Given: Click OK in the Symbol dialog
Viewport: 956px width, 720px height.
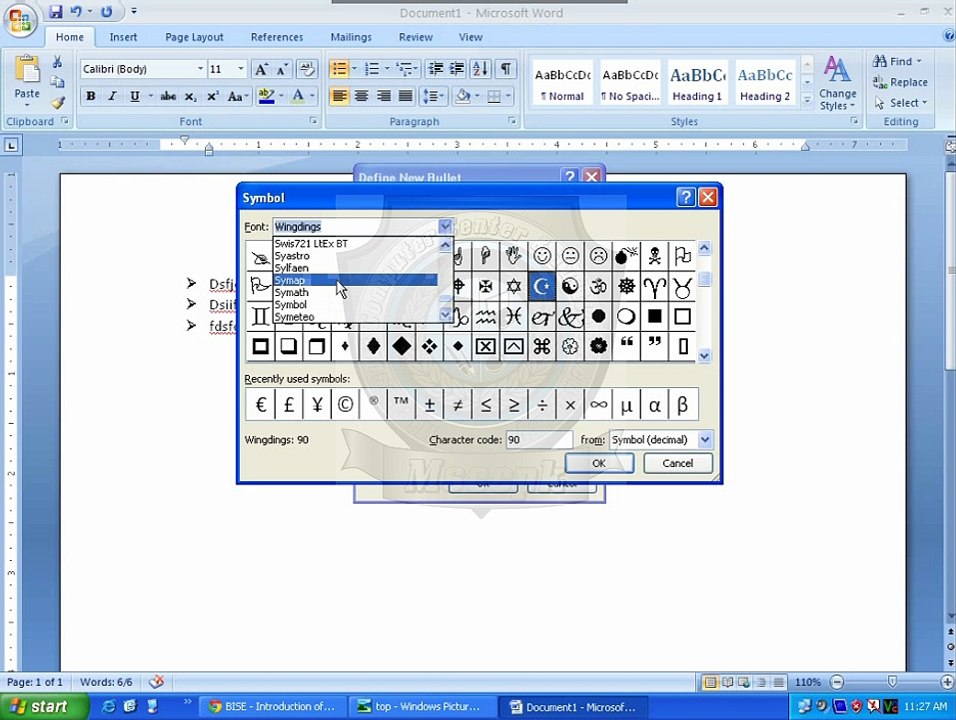Looking at the screenshot, I should click(x=599, y=463).
